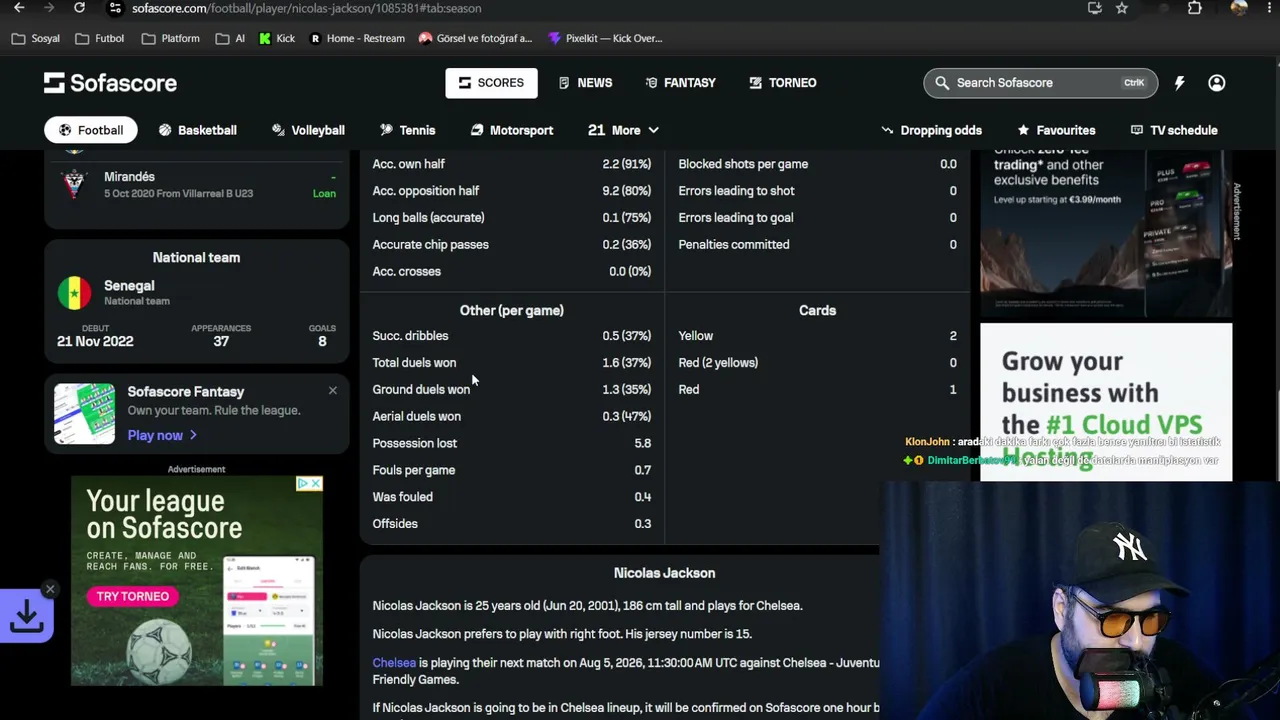The height and width of the screenshot is (720, 1280).
Task: Open the Futbol bookmarks folder
Action: (x=100, y=38)
